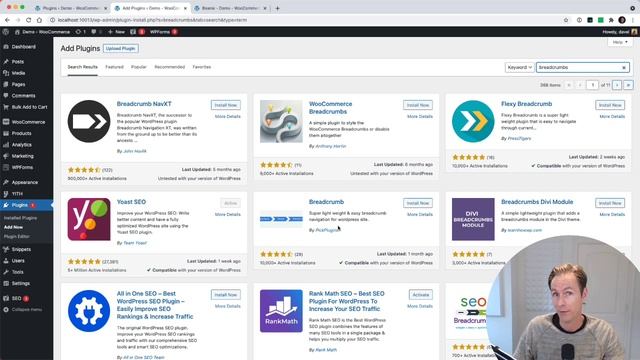This screenshot has width=640, height=360.
Task: Open Products in the sidebar
Action: 21,133
